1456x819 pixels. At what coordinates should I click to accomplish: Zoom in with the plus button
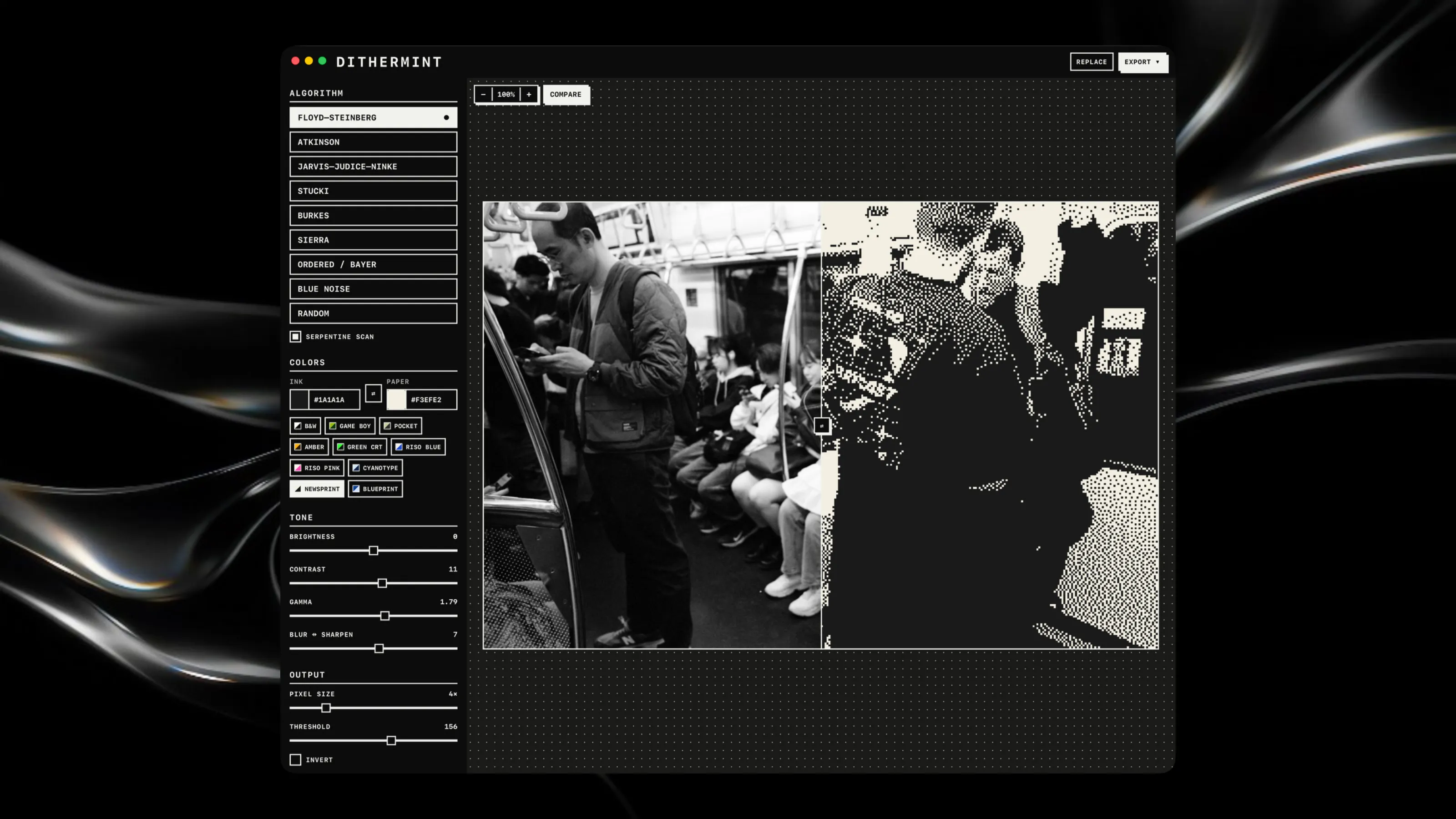click(529, 94)
